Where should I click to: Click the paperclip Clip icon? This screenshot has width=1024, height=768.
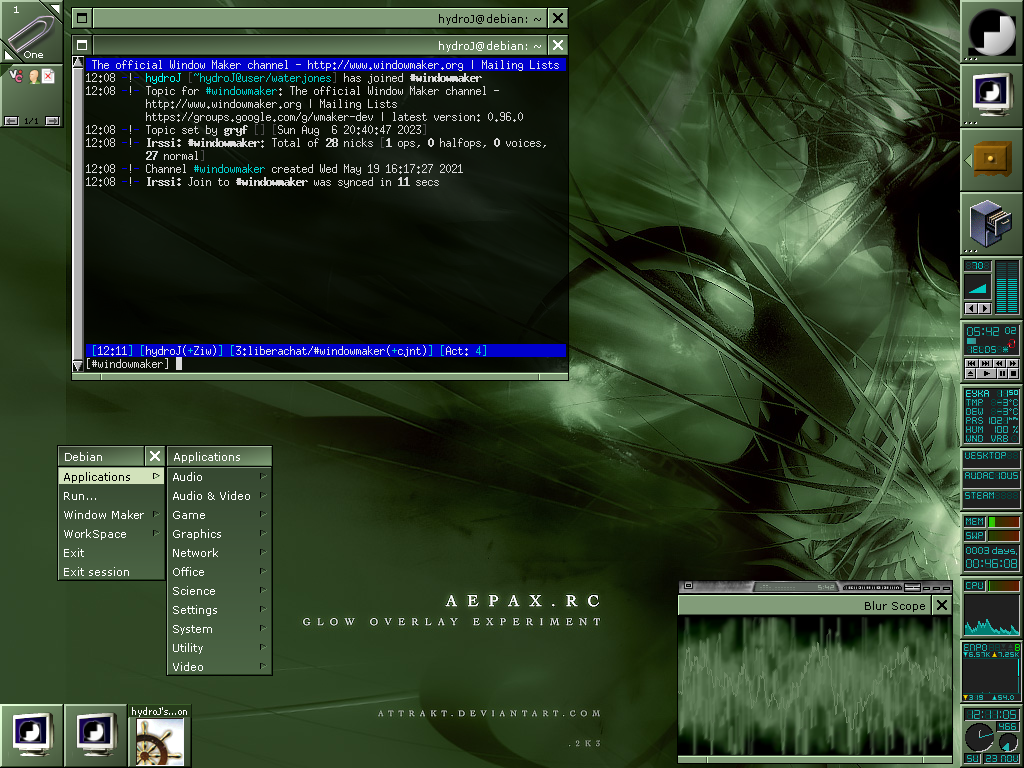[32, 32]
